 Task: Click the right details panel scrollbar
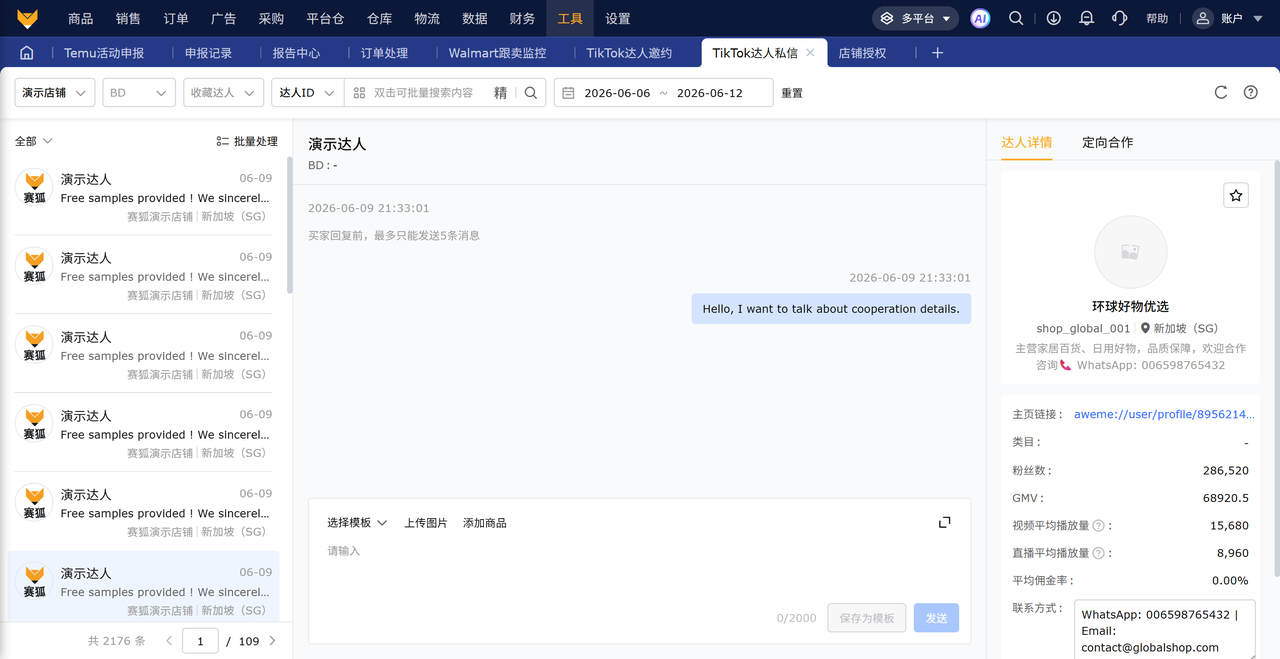(1276, 368)
